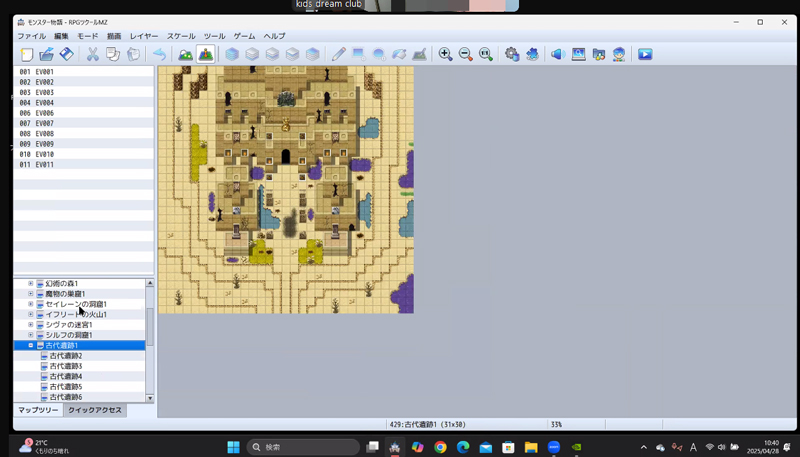Select the 古代遺跡3 map
This screenshot has height=457, width=800.
point(66,366)
